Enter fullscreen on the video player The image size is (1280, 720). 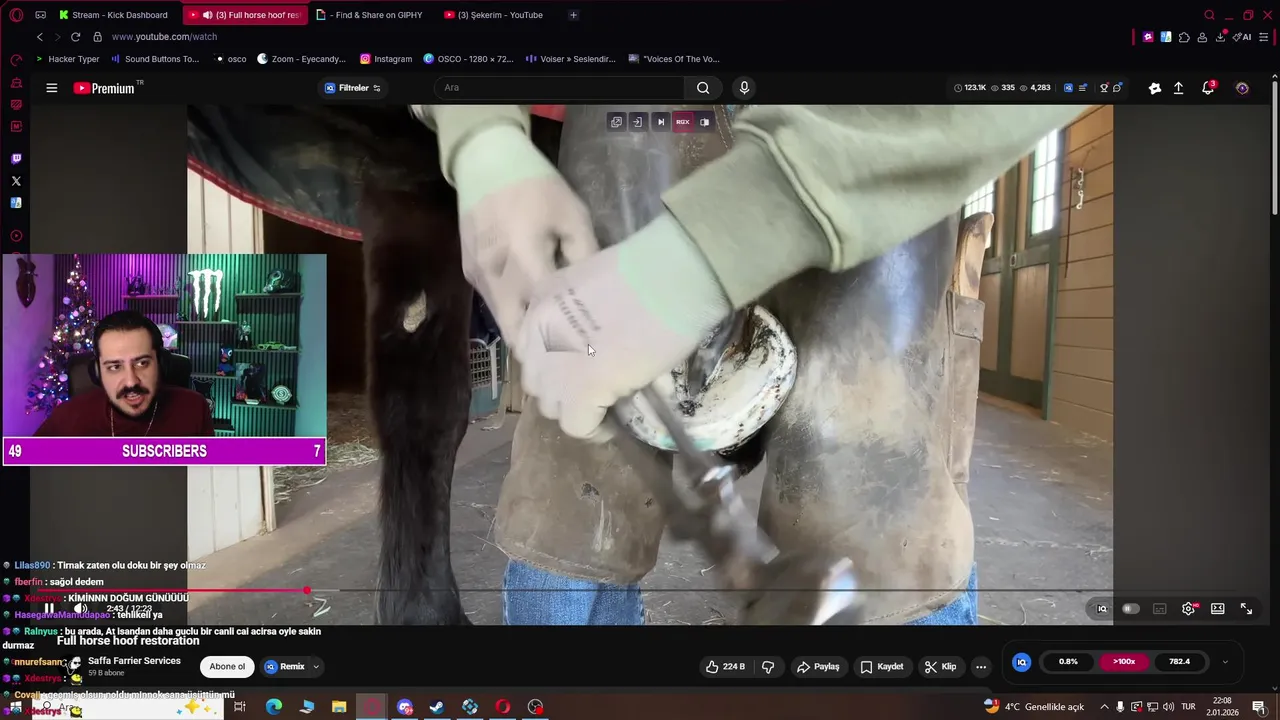tap(1247, 609)
